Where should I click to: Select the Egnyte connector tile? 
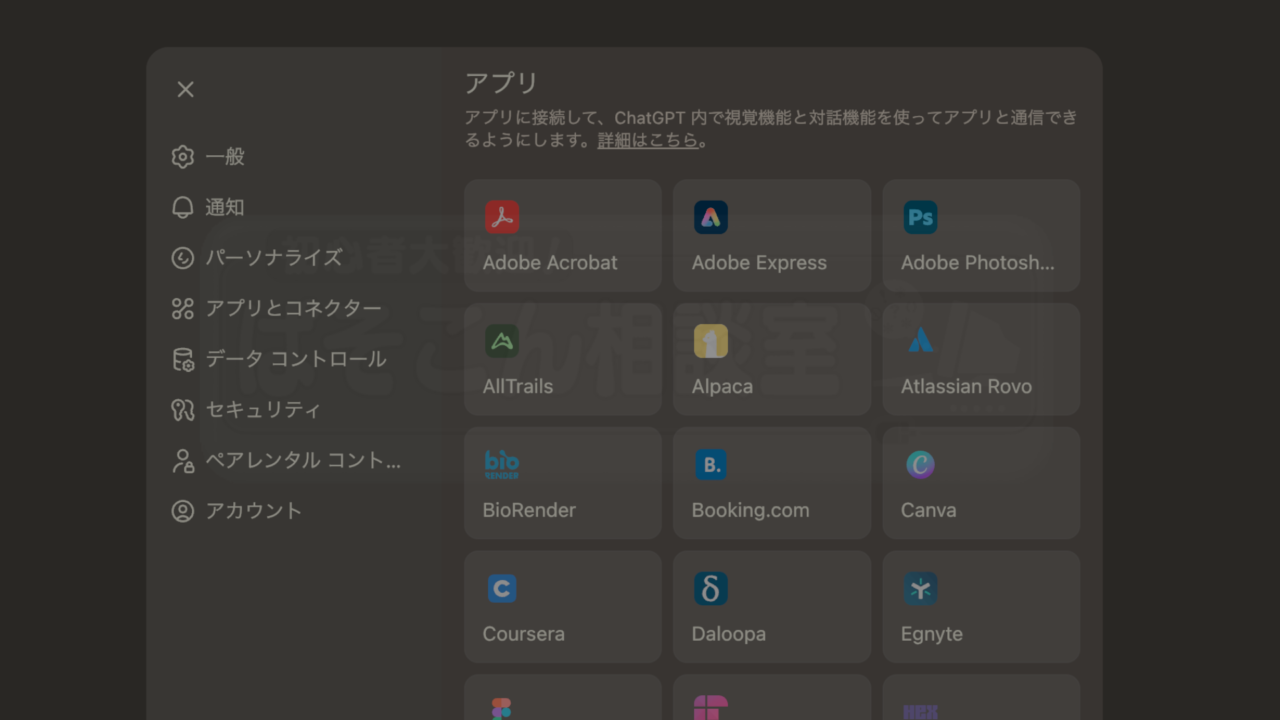tap(980, 607)
